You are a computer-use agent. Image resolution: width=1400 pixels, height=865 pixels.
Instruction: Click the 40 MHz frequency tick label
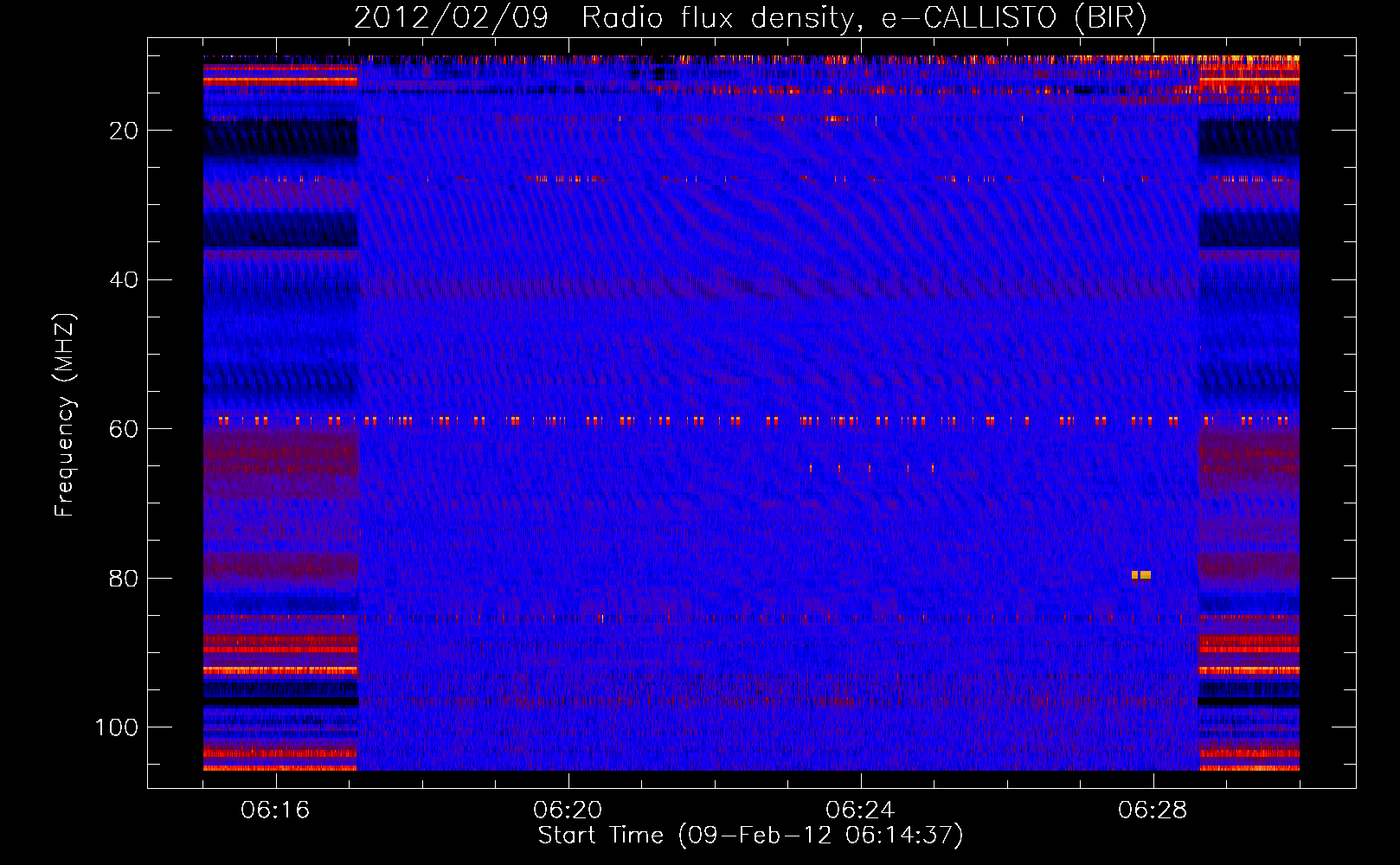(124, 280)
